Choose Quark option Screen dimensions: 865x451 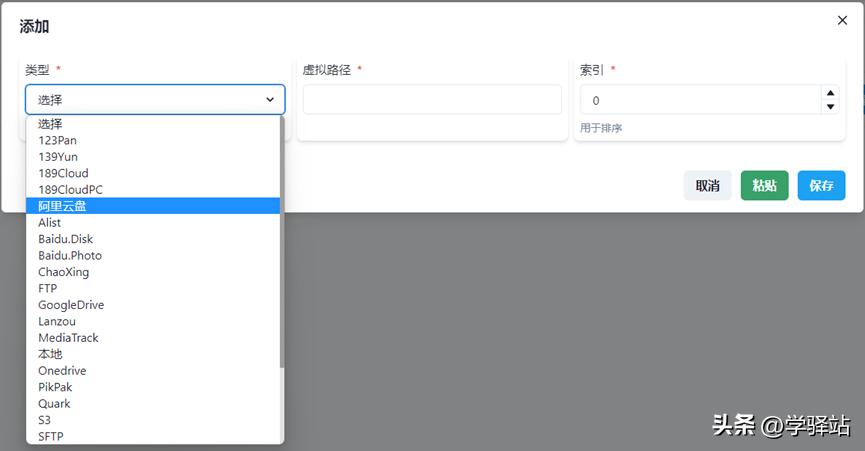pos(153,404)
